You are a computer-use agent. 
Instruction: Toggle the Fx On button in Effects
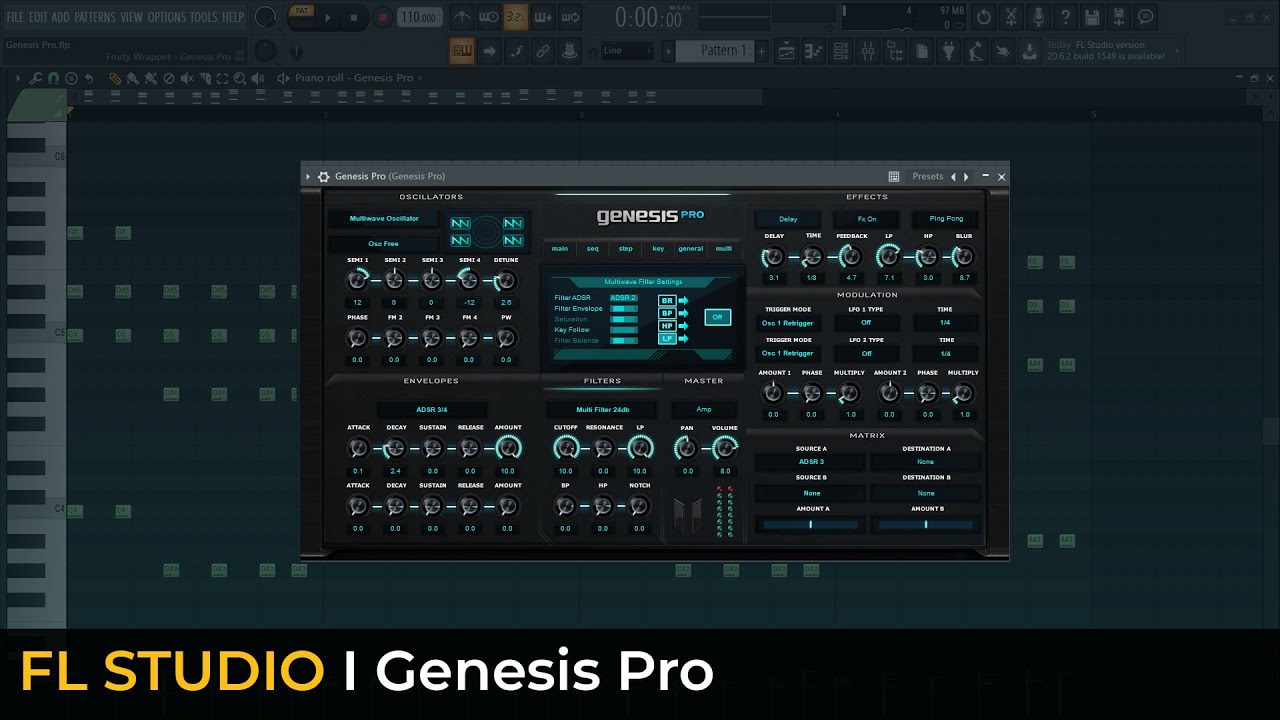coord(866,219)
